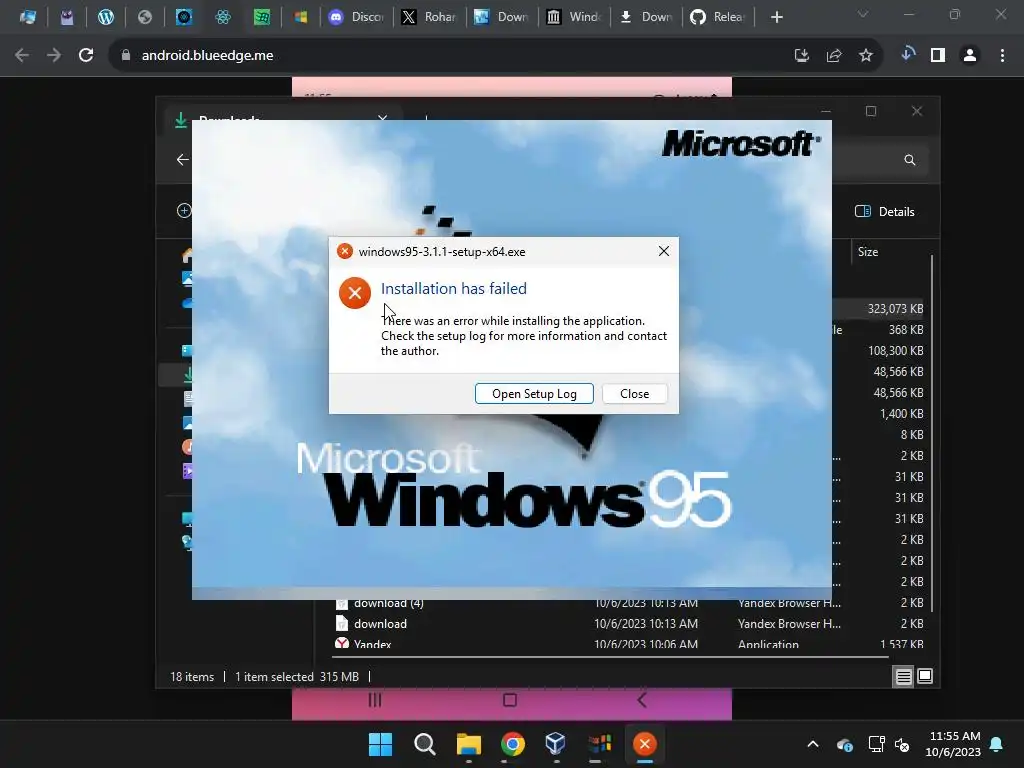Open tab search chevron in Chrome
This screenshot has height=768, width=1024.
(863, 14)
